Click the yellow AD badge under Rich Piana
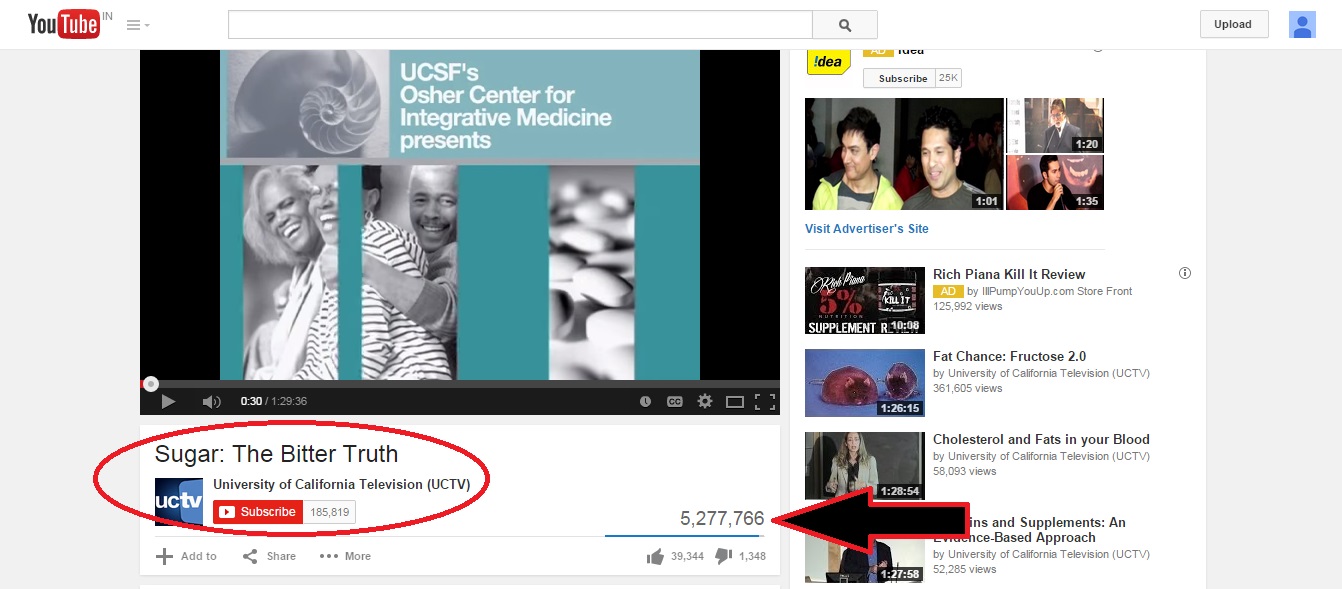Image resolution: width=1342 pixels, height=589 pixels. tap(948, 291)
